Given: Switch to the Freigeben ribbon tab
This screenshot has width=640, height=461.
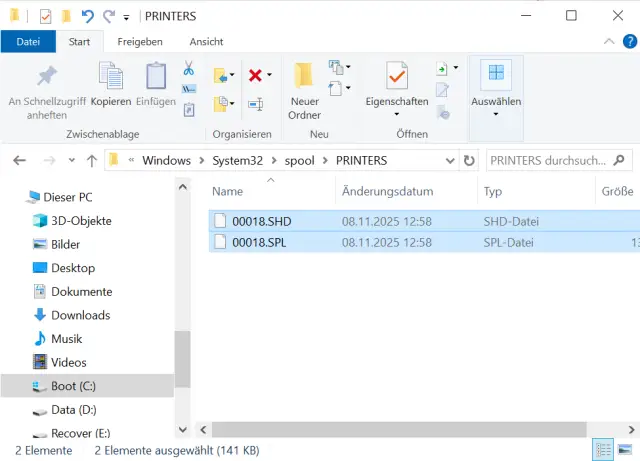Looking at the screenshot, I should [x=140, y=42].
